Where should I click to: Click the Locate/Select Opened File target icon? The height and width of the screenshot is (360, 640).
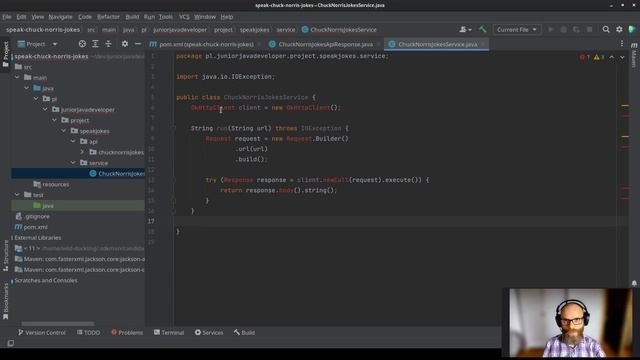pyautogui.click(x=82, y=44)
